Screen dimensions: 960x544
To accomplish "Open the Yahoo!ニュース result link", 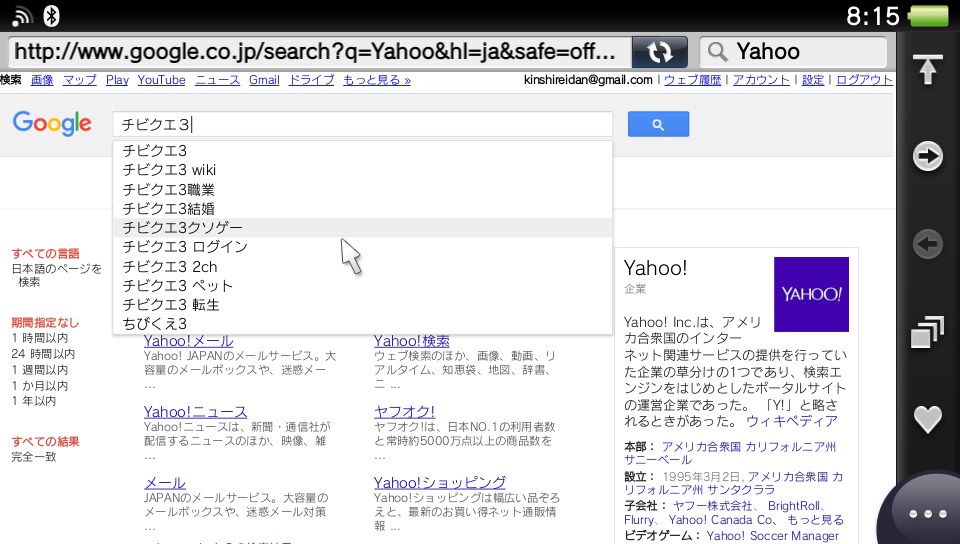I will tap(195, 412).
